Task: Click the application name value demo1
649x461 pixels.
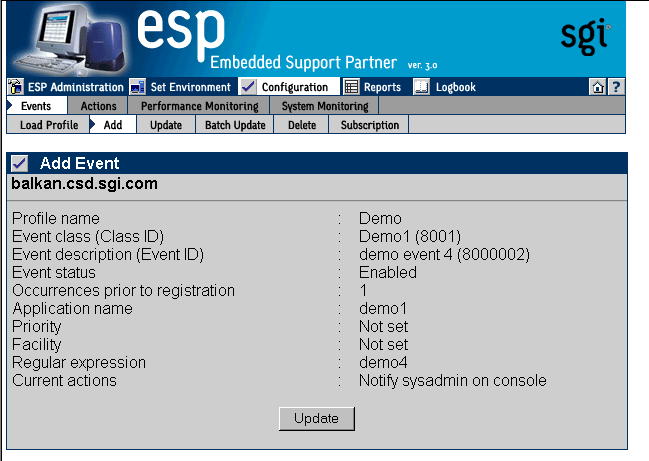Action: point(383,309)
